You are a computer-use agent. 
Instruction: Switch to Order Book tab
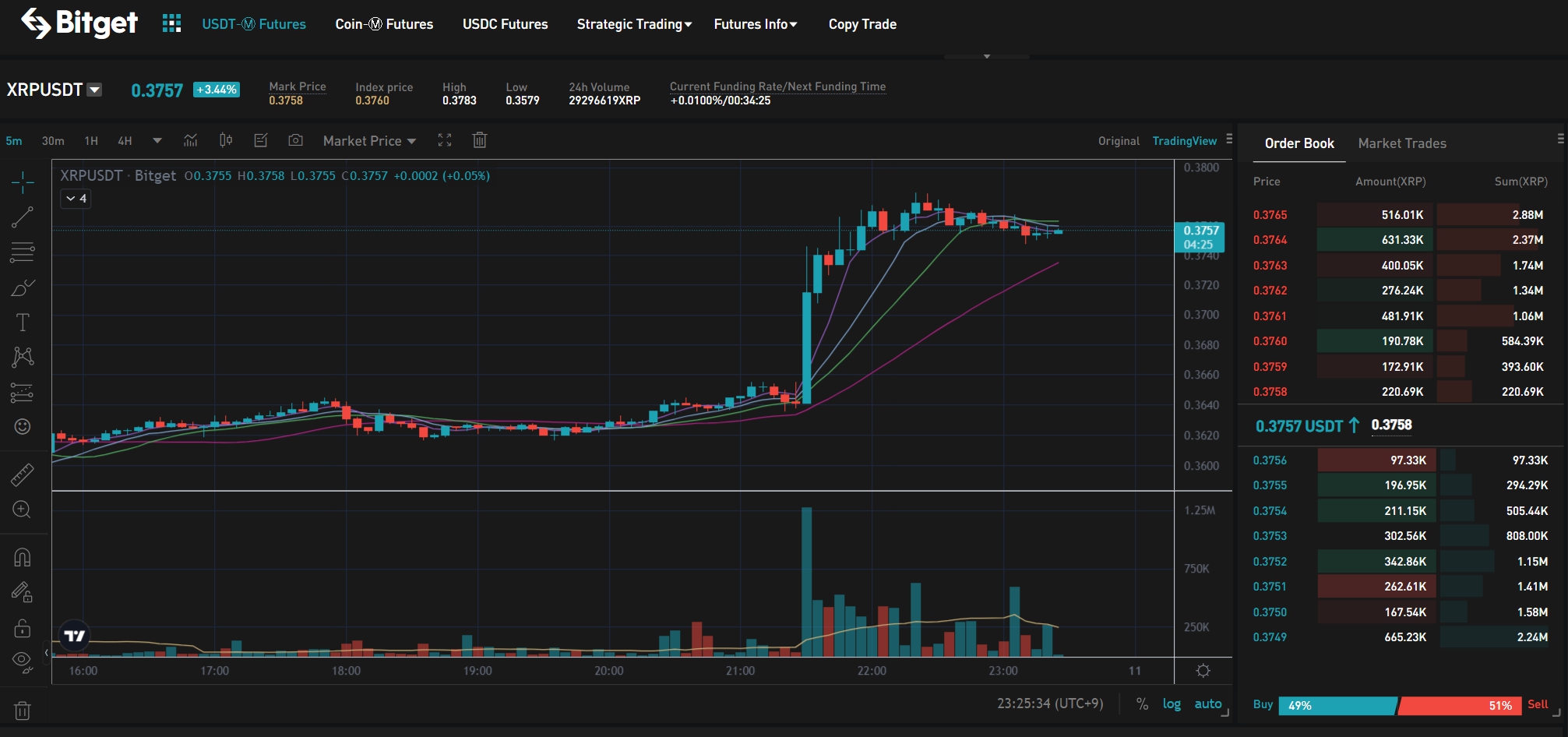1299,143
